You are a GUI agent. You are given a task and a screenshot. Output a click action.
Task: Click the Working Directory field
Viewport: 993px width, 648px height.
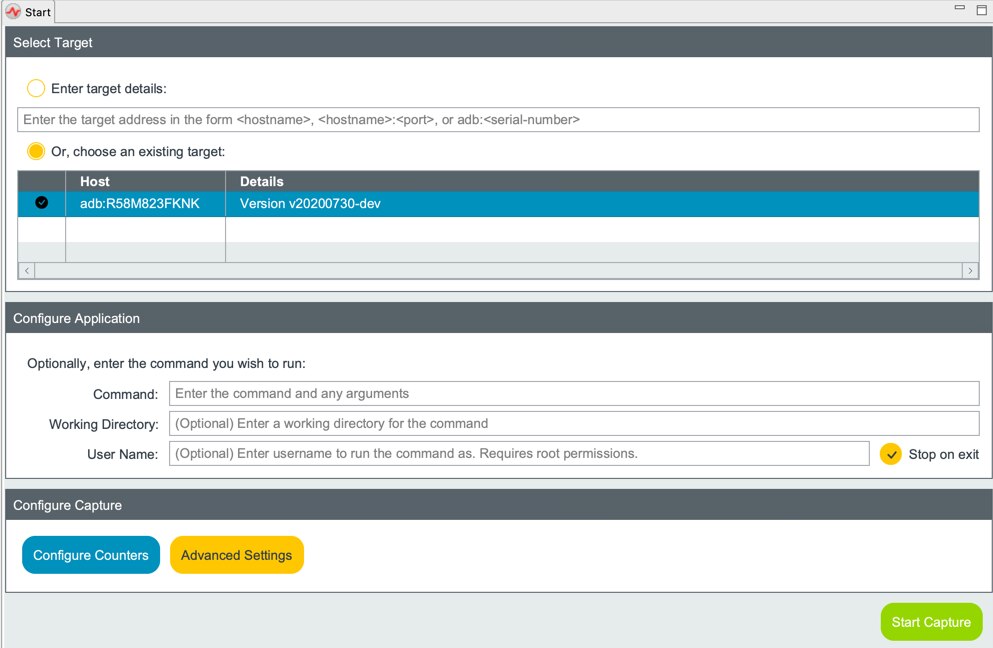(x=574, y=423)
